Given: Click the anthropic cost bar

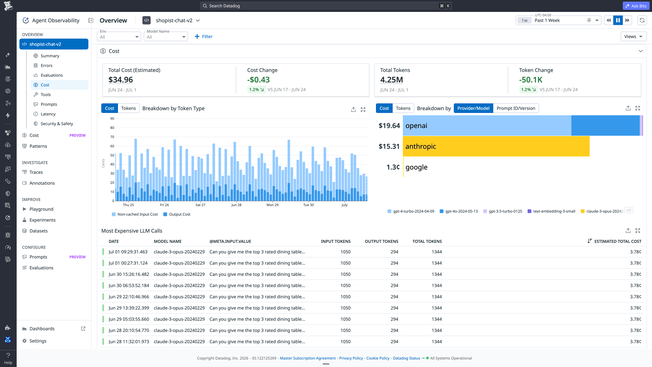Looking at the screenshot, I should click(x=496, y=146).
